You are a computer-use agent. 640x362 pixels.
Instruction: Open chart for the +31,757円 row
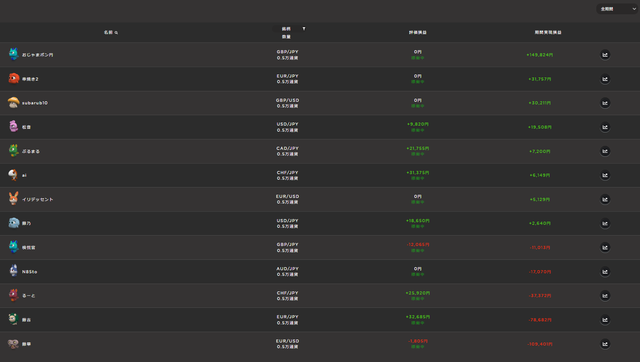(605, 79)
